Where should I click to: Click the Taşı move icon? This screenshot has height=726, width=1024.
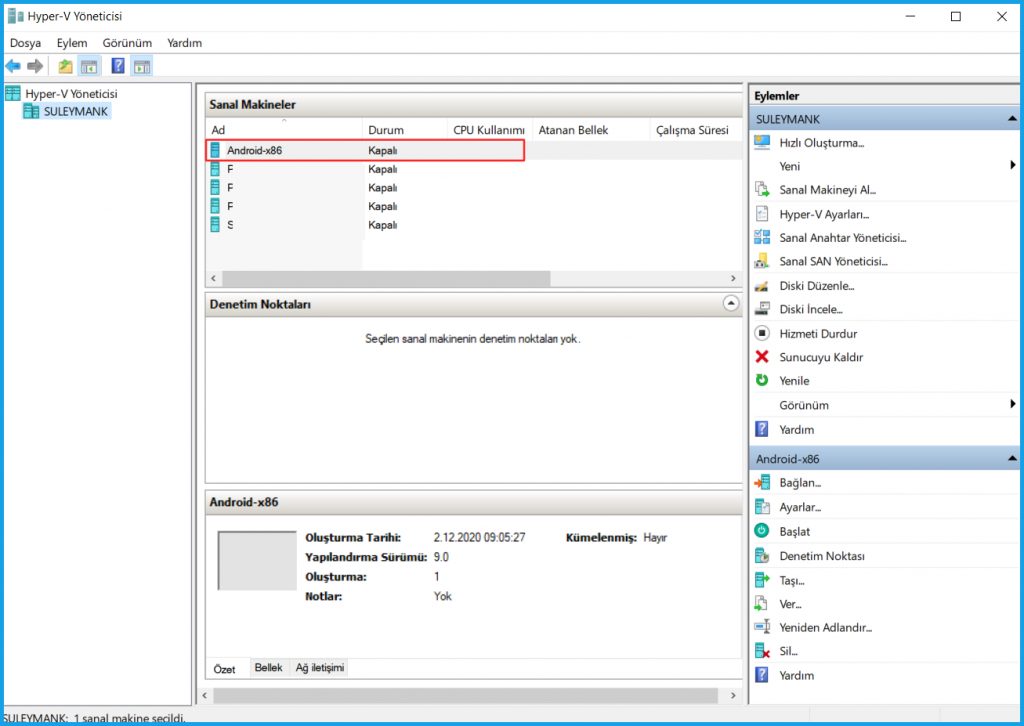pyautogui.click(x=761, y=580)
